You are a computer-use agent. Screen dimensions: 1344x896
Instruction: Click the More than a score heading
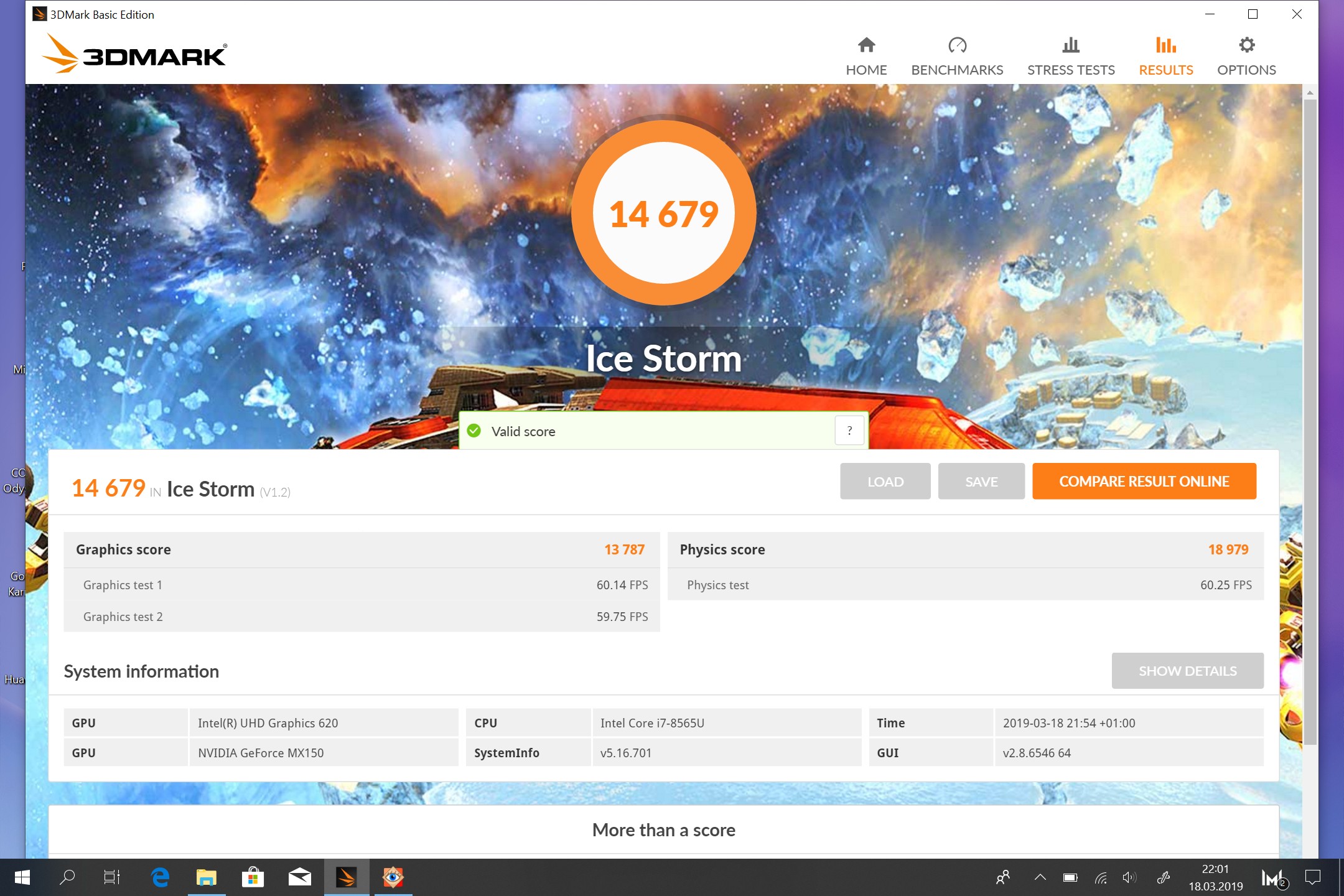pos(663,830)
